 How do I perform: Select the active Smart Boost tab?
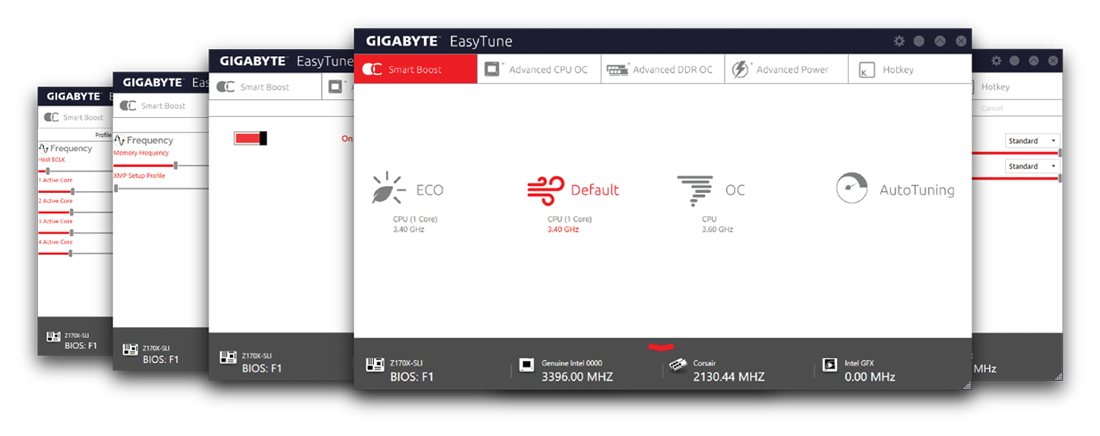pyautogui.click(x=415, y=69)
